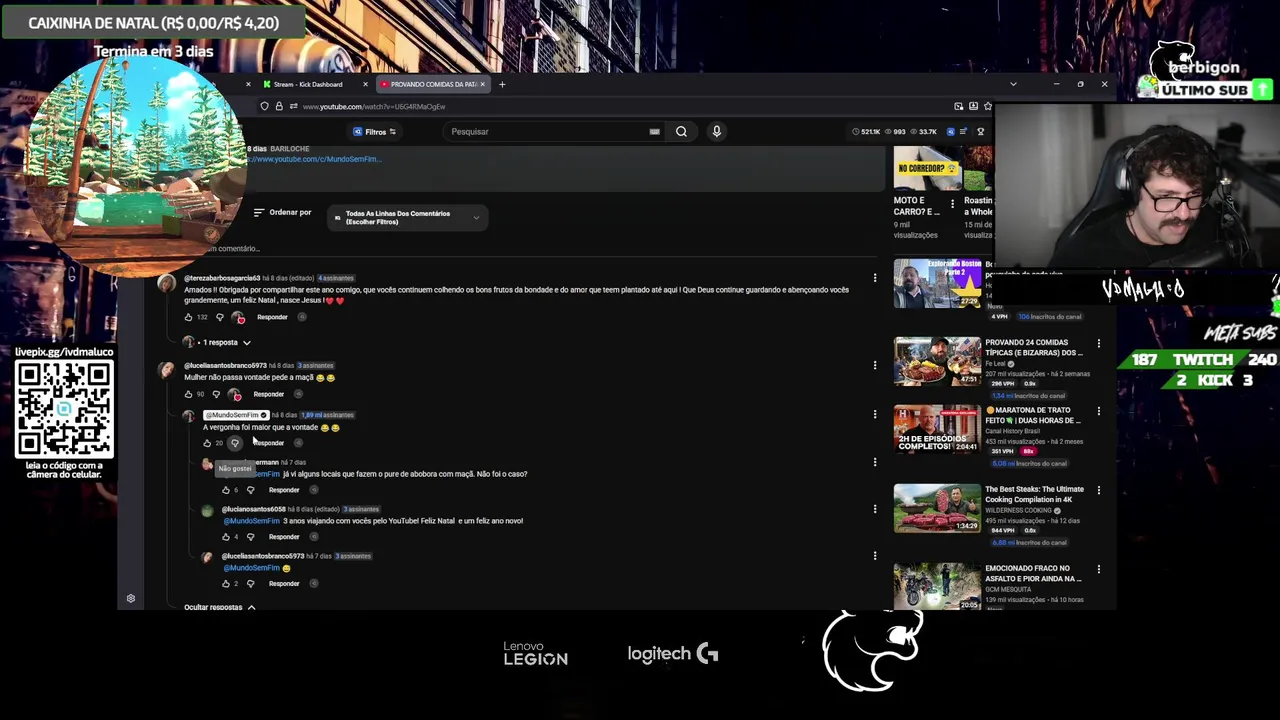1280x720 pixels.
Task: Like the reply by @lucianosantos6058
Action: pos(226,537)
